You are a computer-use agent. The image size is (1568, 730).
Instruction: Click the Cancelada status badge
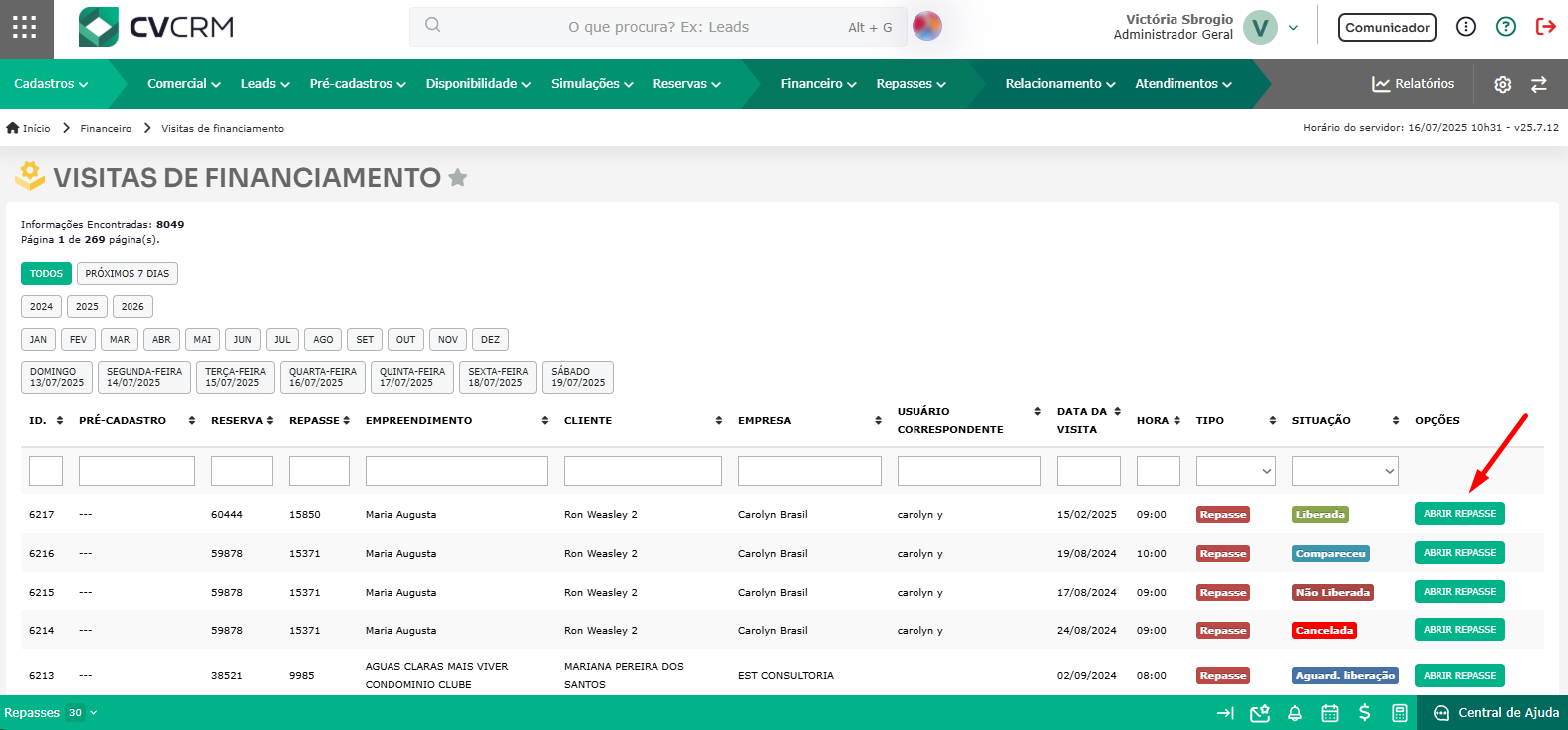pyautogui.click(x=1324, y=631)
